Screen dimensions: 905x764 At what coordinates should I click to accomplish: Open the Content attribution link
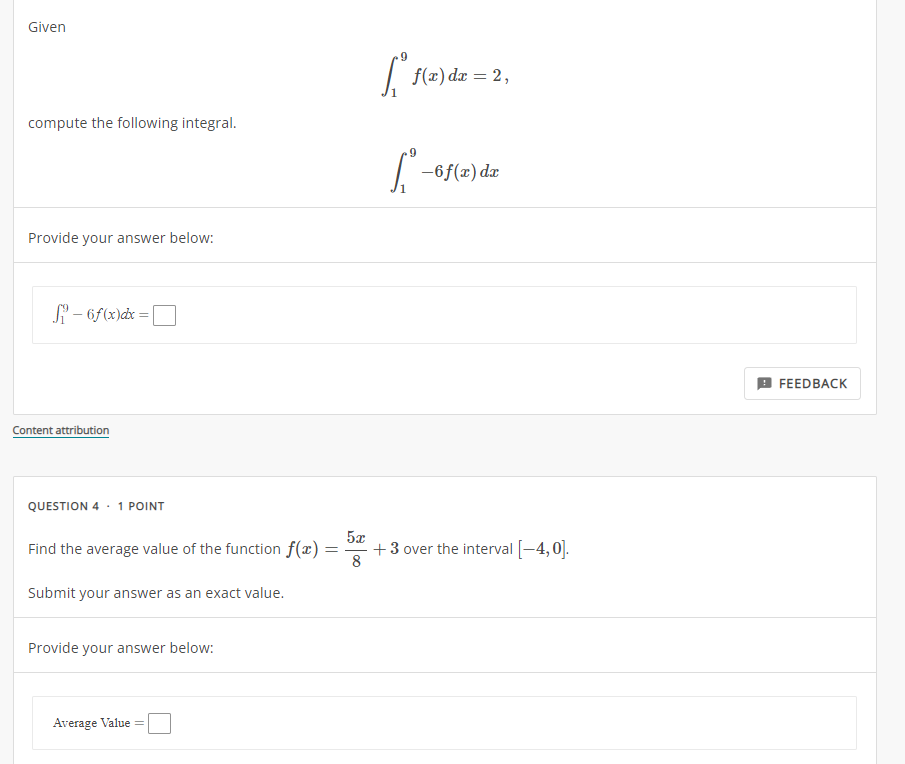tap(61, 430)
